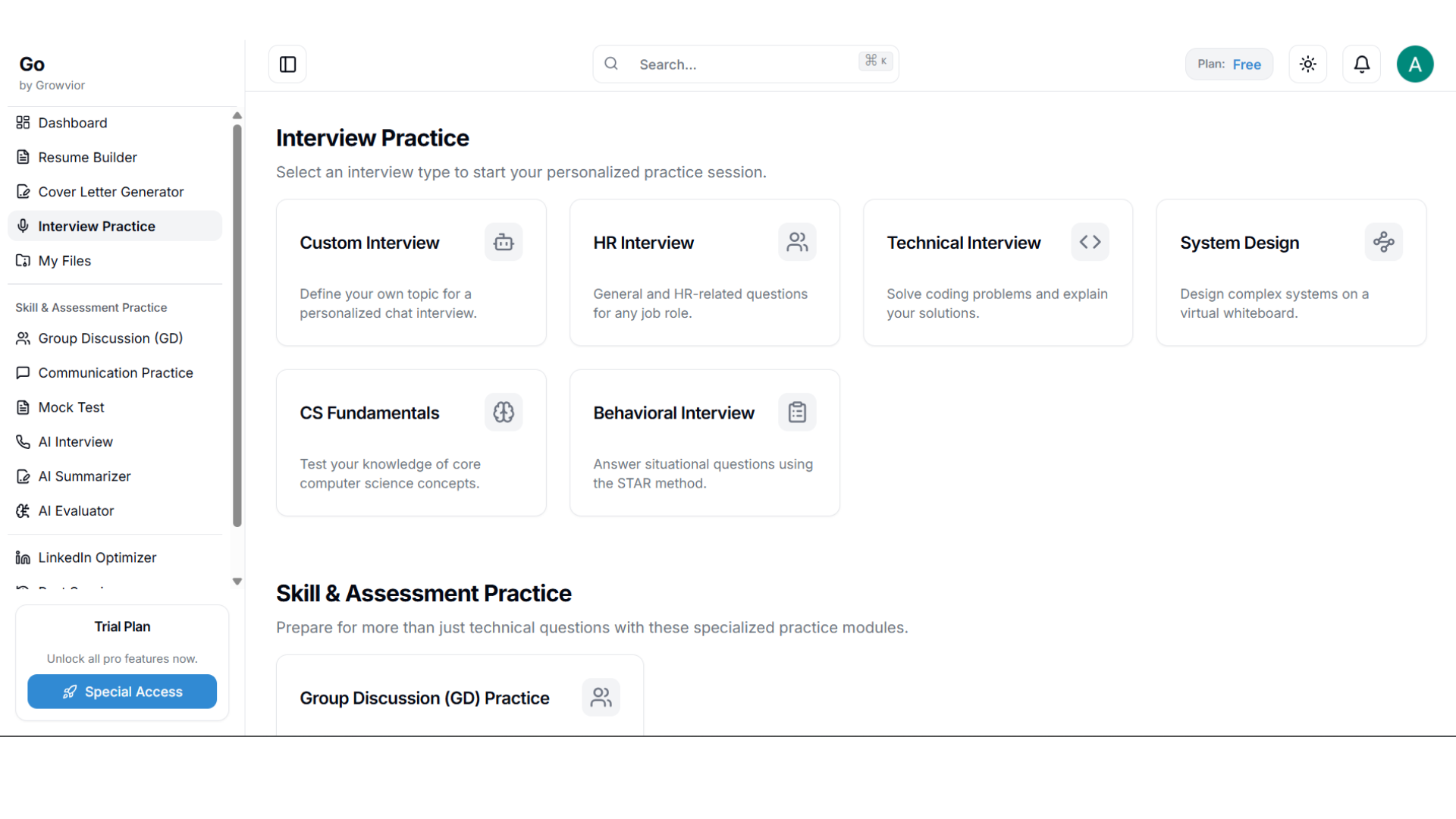The width and height of the screenshot is (1456, 819).
Task: Click the robot icon on Custom Interview card
Action: tap(504, 242)
